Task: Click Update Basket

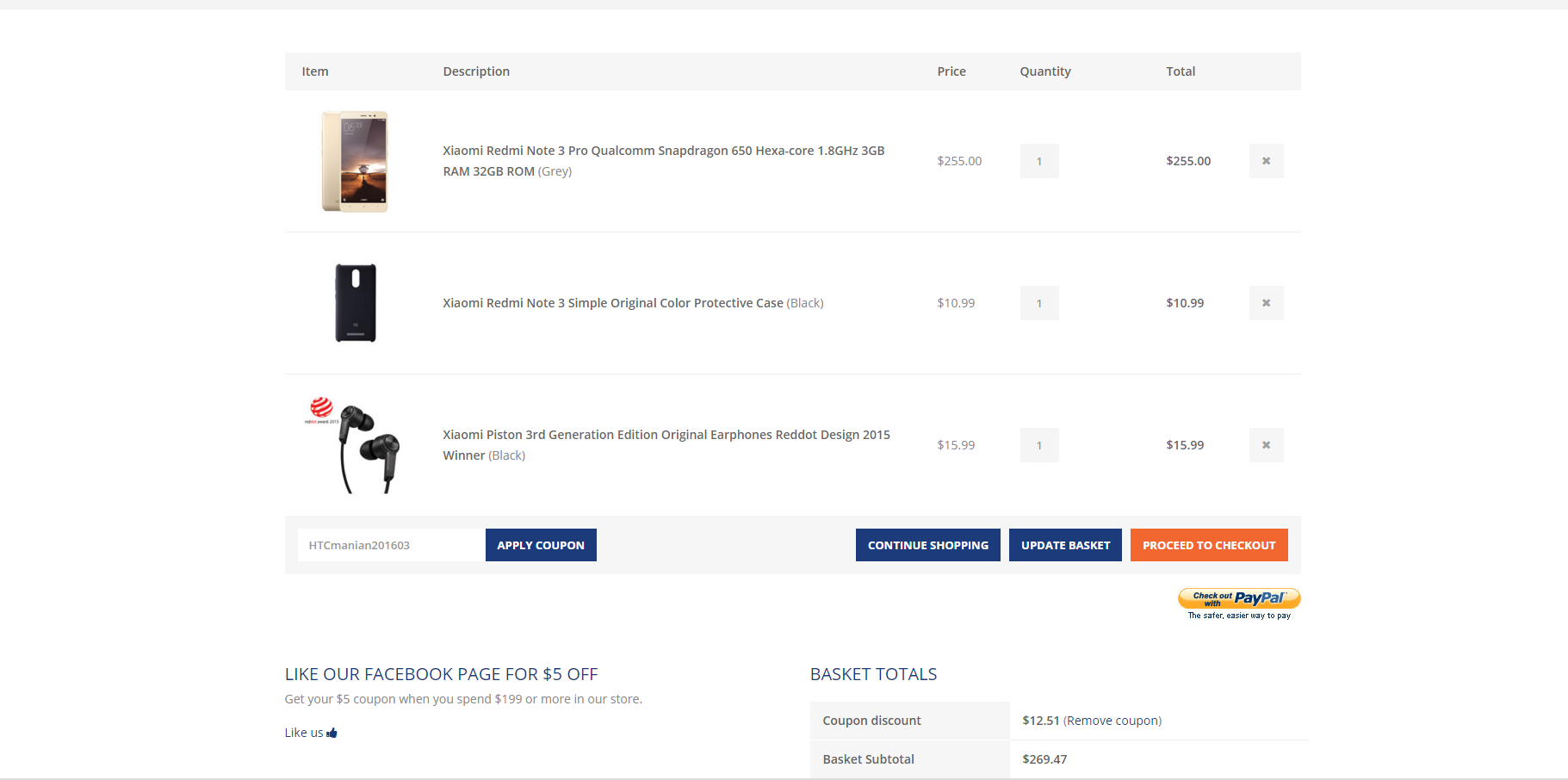Action: (x=1065, y=545)
